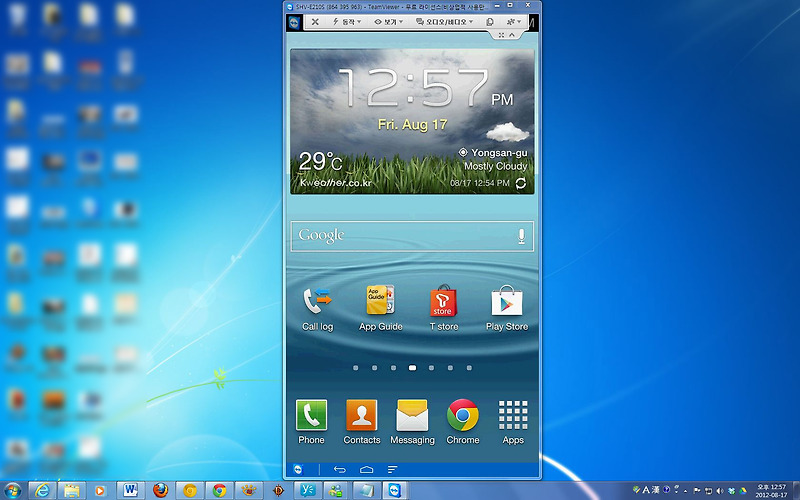The height and width of the screenshot is (500, 800).
Task: Tap the Android Back button
Action: click(340, 469)
